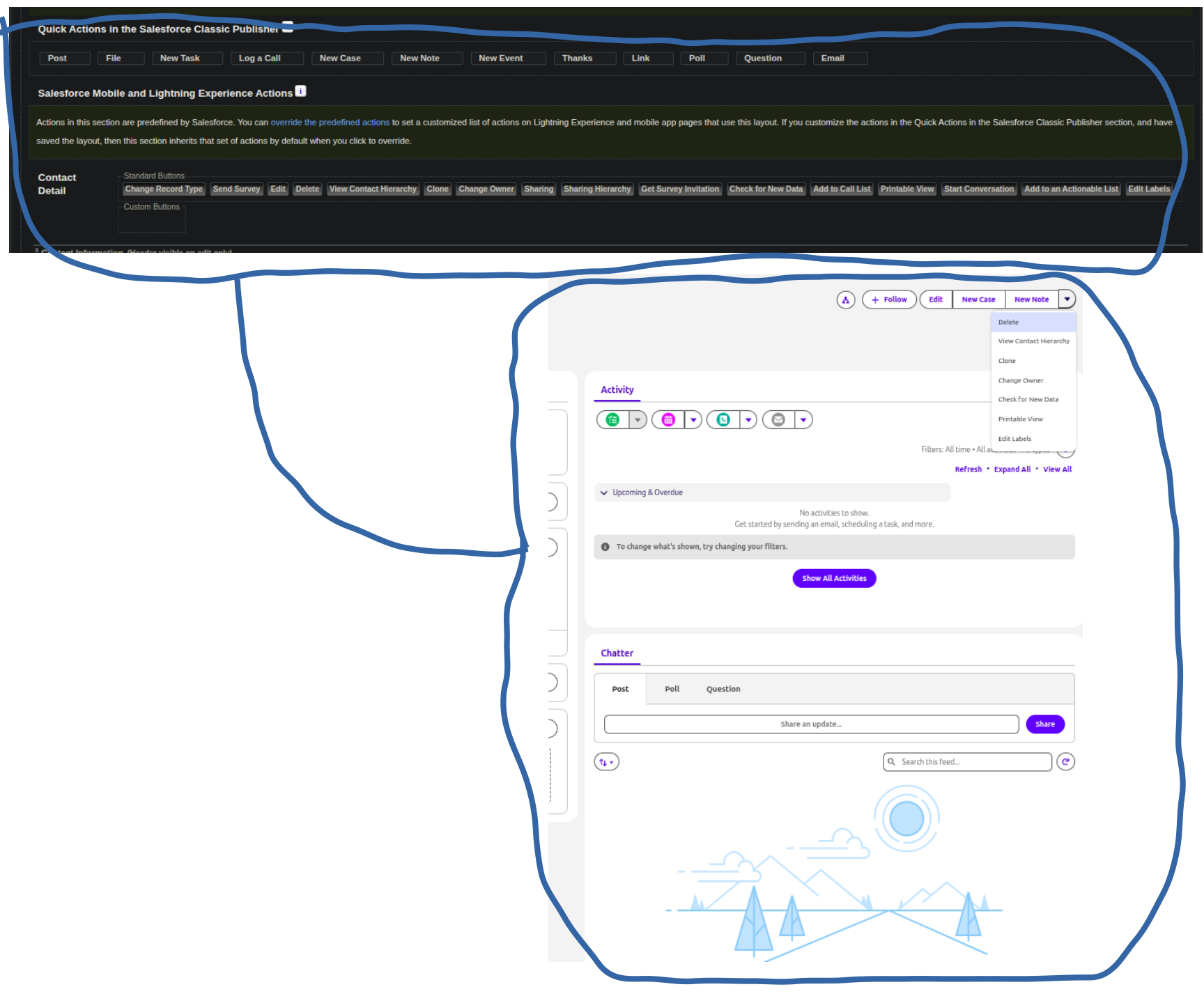Viewport: 1204px width, 1003px height.
Task: Click the New Event calendar icon
Action: 668,419
